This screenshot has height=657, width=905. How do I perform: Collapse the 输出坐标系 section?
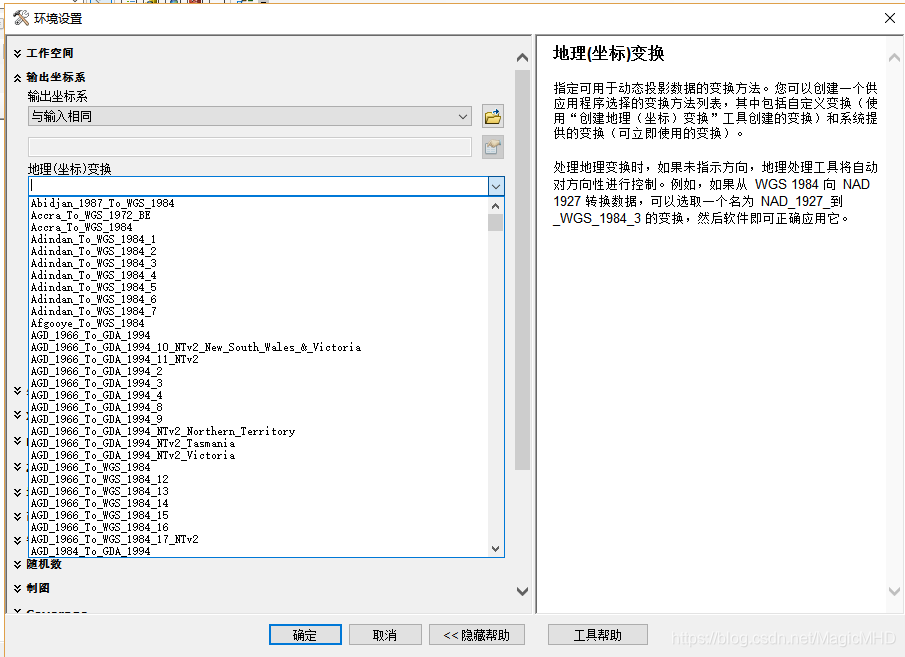click(x=18, y=77)
